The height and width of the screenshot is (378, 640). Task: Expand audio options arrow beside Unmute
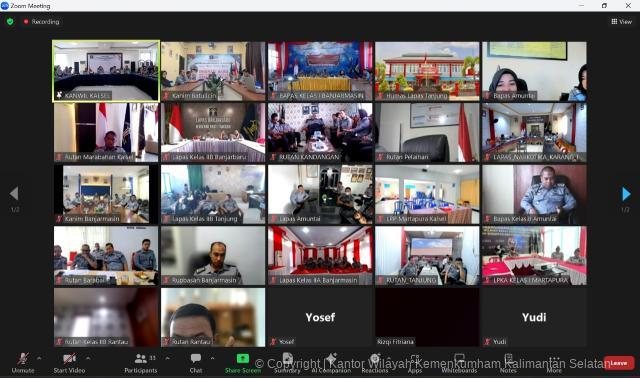click(39, 358)
